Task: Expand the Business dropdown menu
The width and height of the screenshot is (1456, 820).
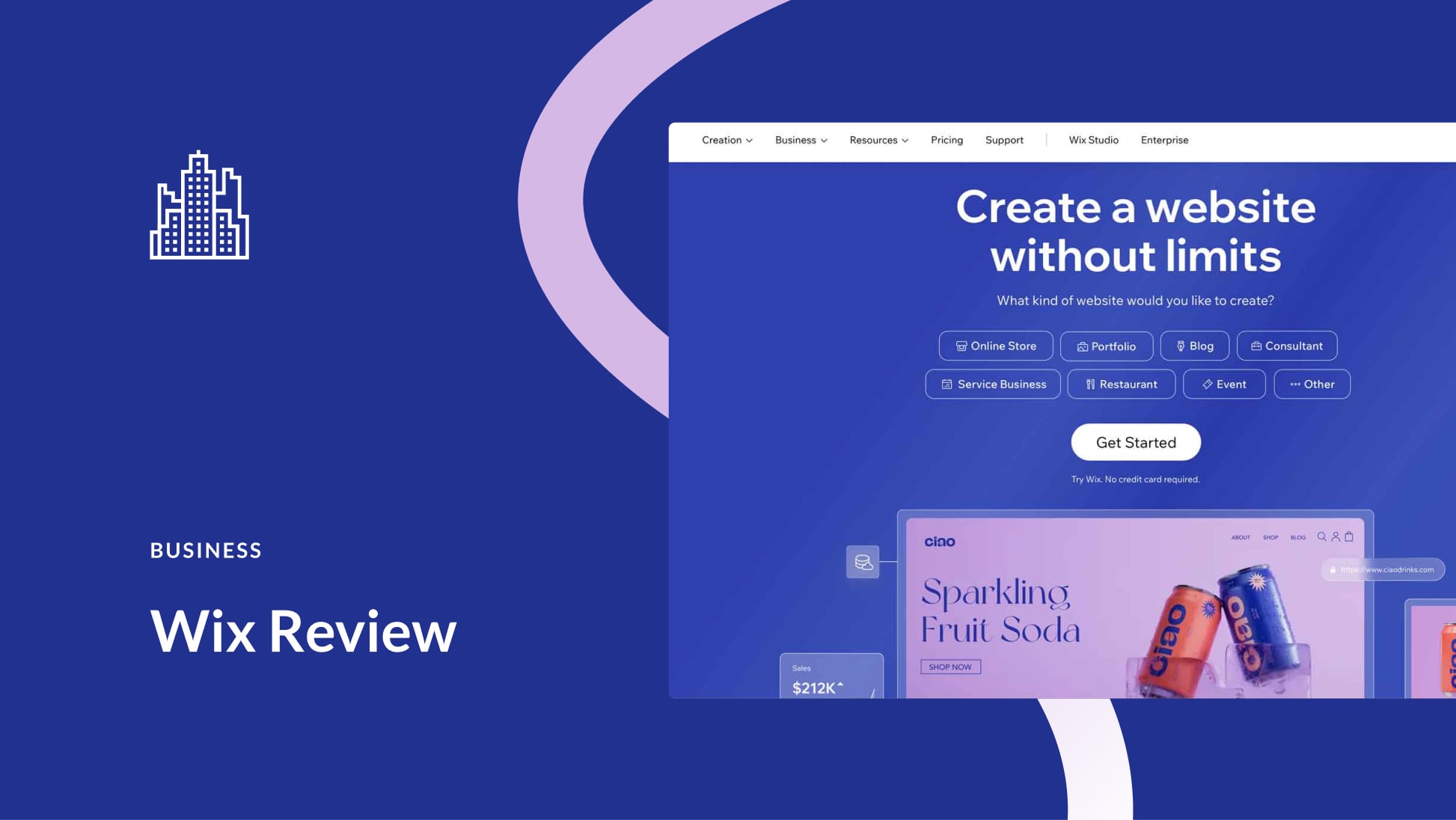Action: pos(800,139)
